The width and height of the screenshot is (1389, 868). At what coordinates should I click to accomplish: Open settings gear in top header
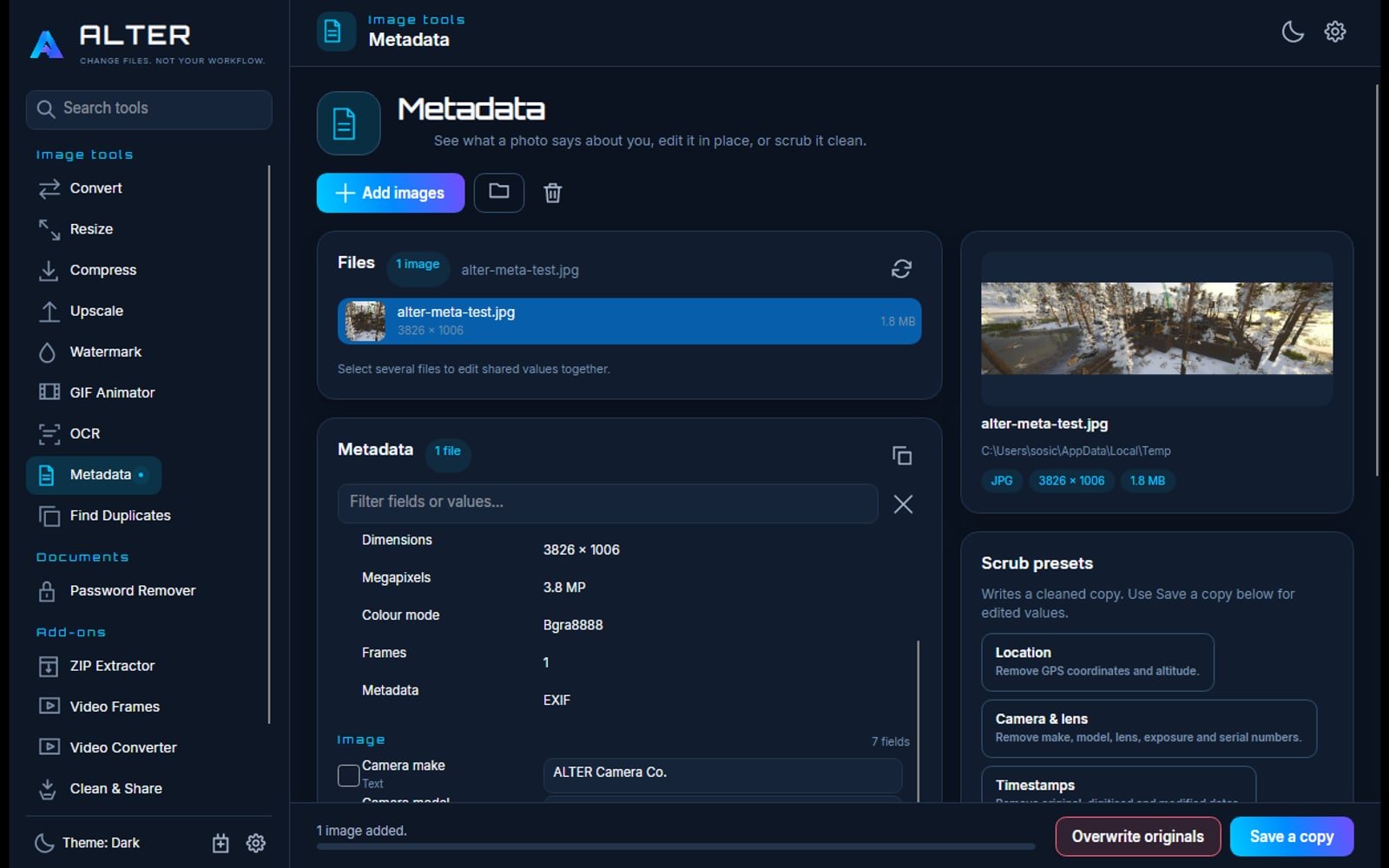pyautogui.click(x=1335, y=32)
